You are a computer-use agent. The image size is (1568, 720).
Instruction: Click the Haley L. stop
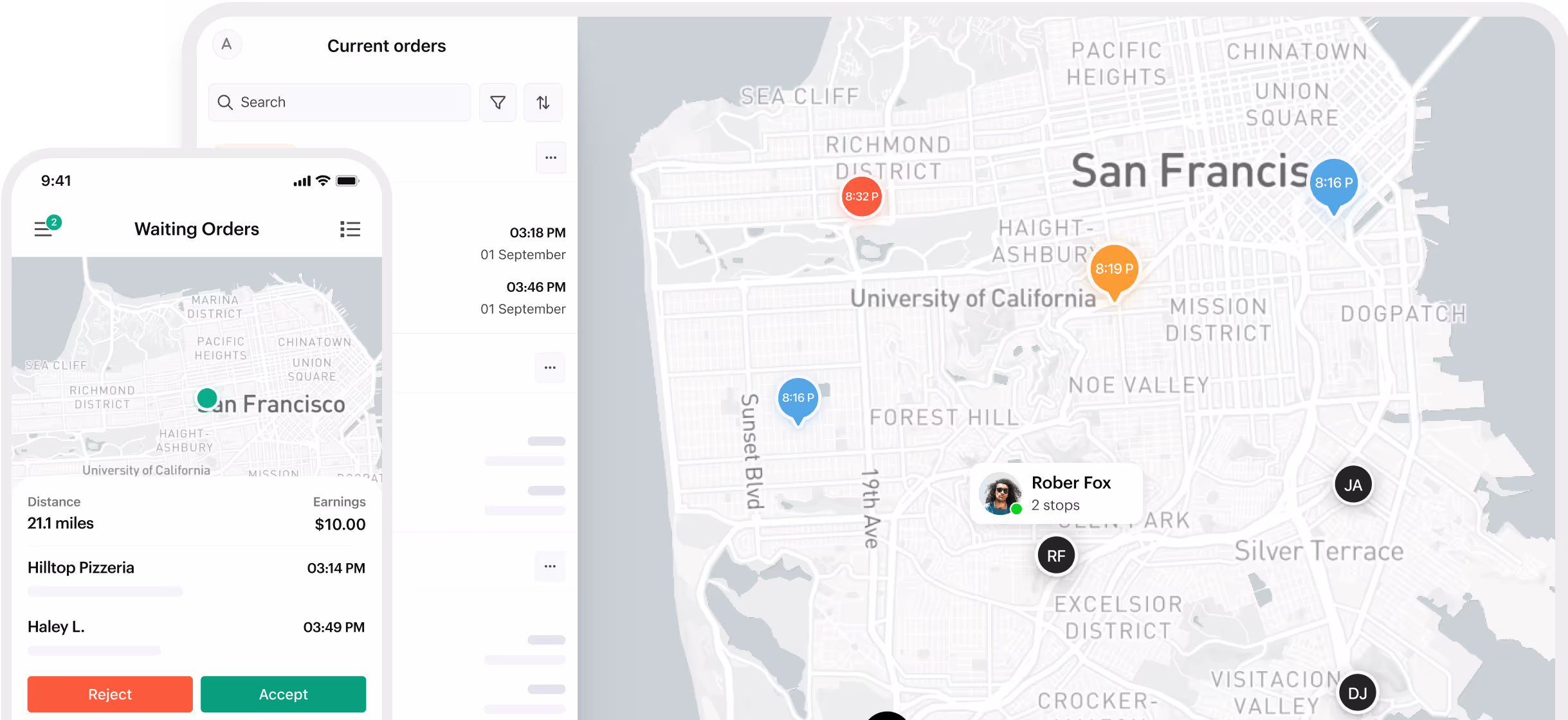(56, 627)
